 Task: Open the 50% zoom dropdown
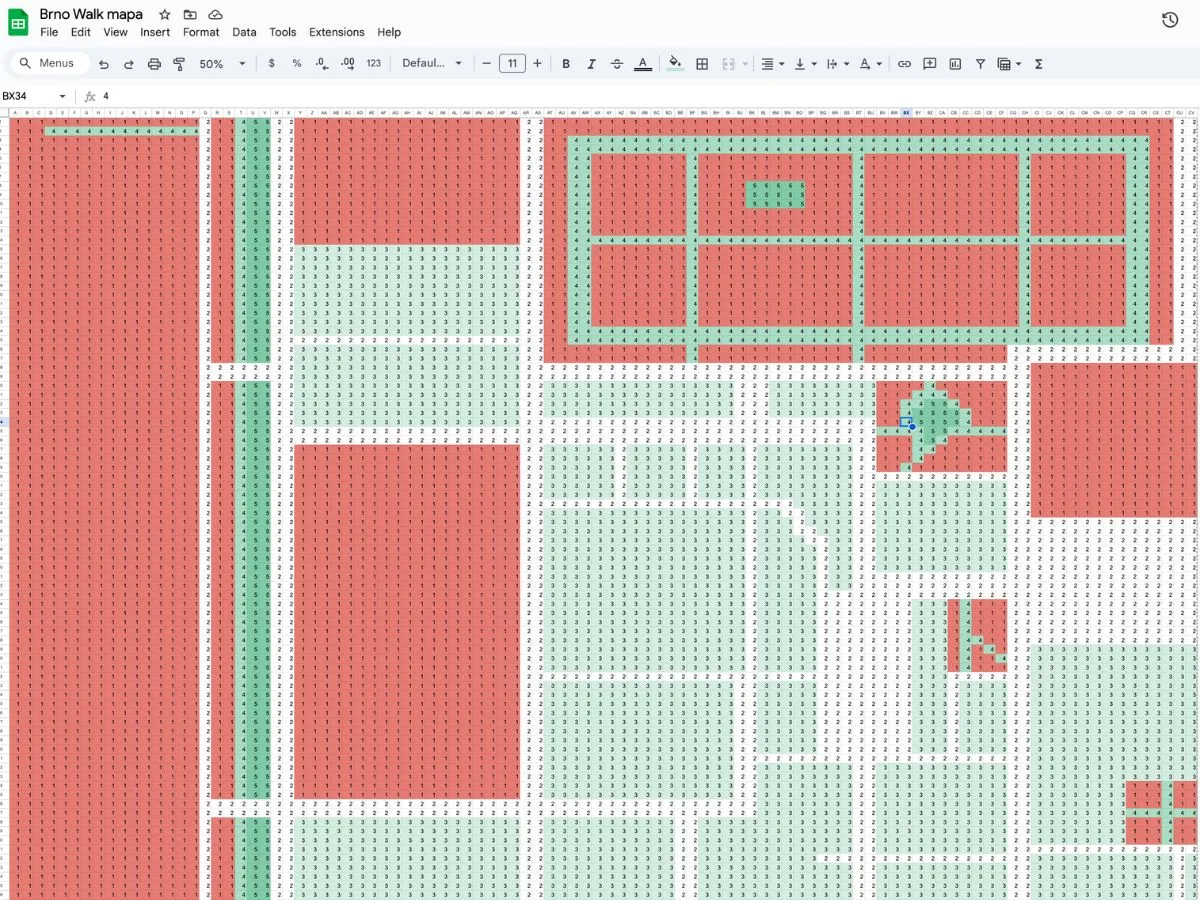pyautogui.click(x=222, y=64)
